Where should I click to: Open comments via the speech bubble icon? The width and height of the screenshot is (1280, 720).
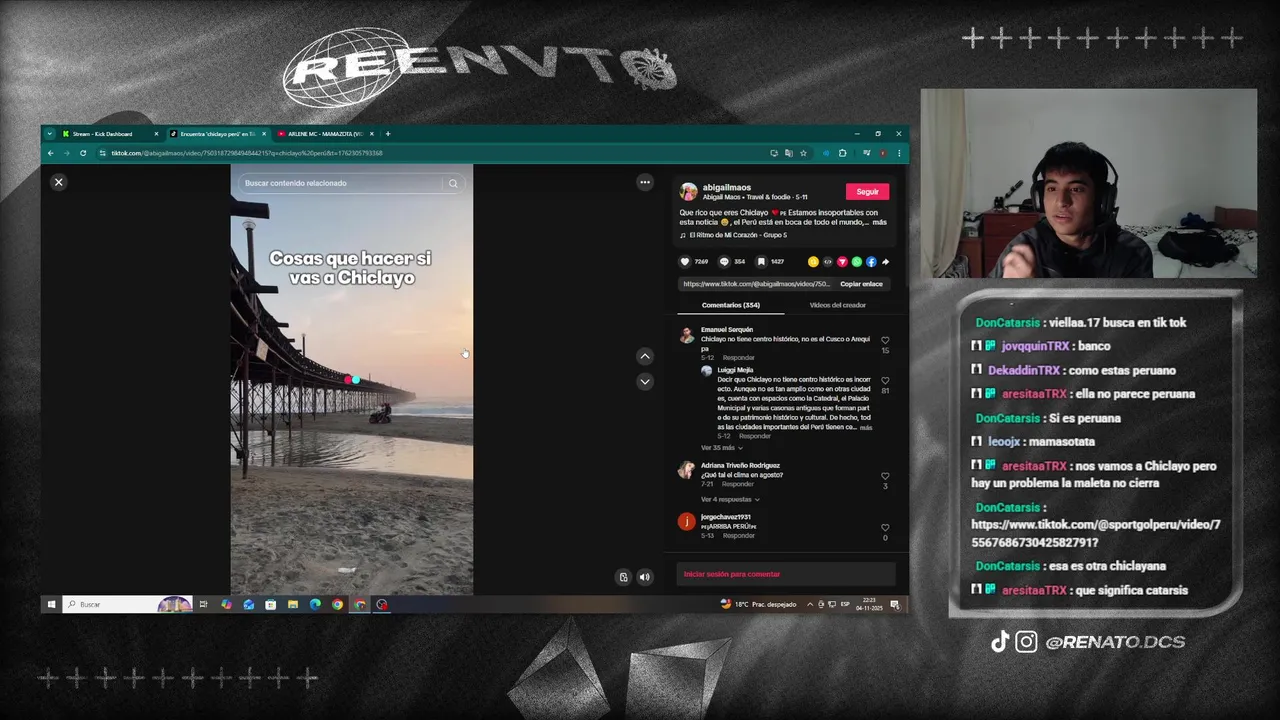click(724, 262)
